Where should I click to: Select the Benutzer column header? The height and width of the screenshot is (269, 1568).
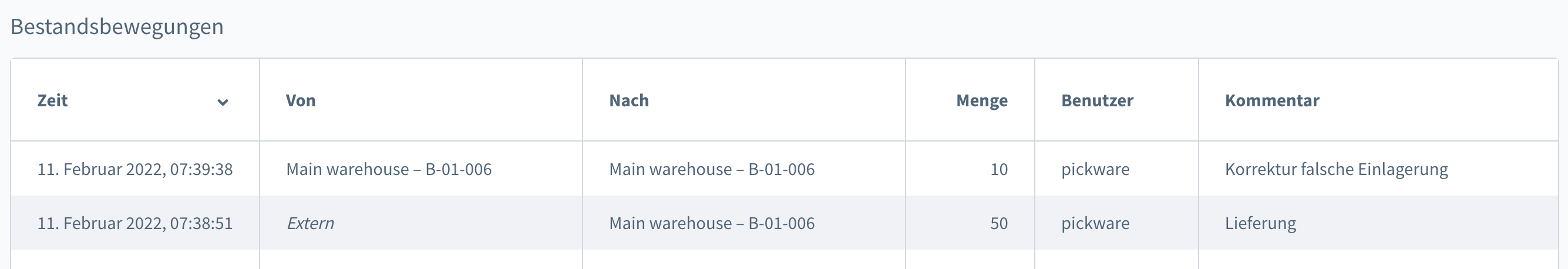point(1097,100)
